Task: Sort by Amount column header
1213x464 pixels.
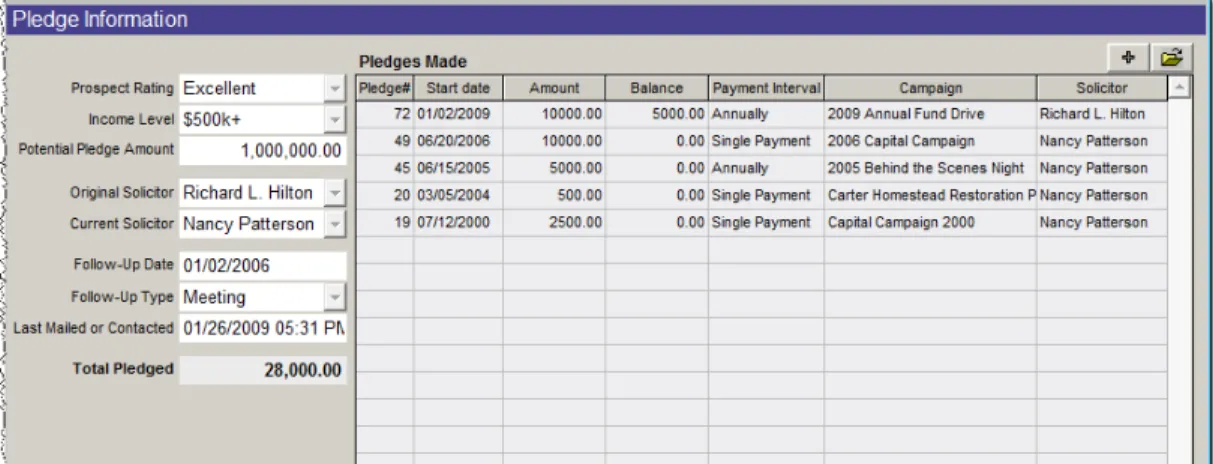Action: [x=554, y=88]
